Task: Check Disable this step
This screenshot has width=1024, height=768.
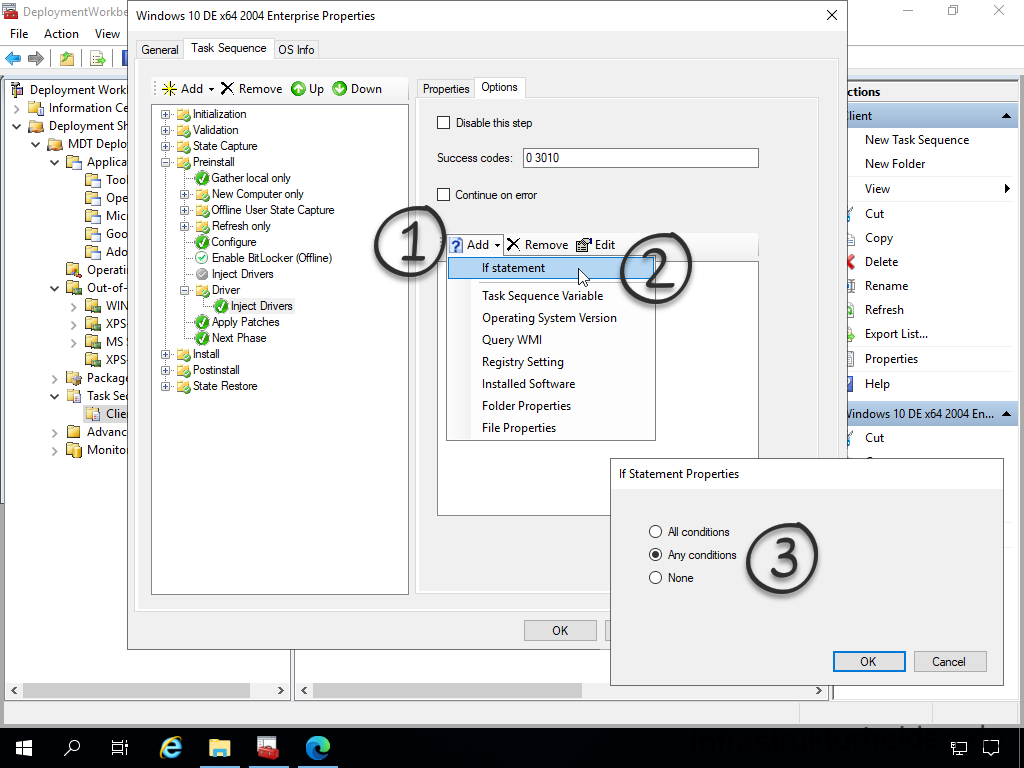Action: click(443, 123)
